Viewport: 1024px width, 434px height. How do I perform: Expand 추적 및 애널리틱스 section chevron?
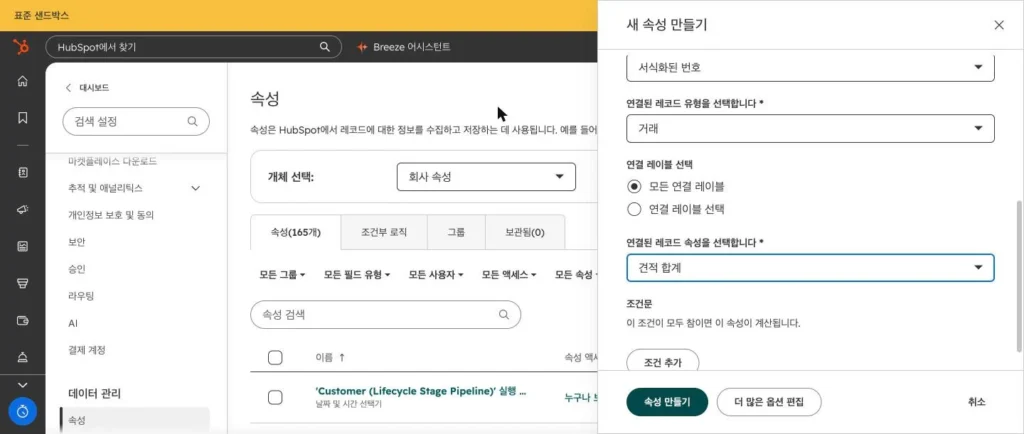[x=195, y=188]
